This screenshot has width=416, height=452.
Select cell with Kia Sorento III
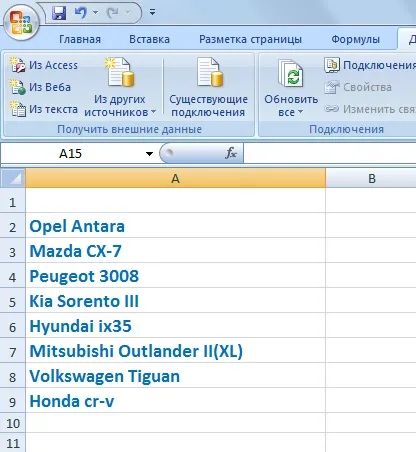pos(175,301)
